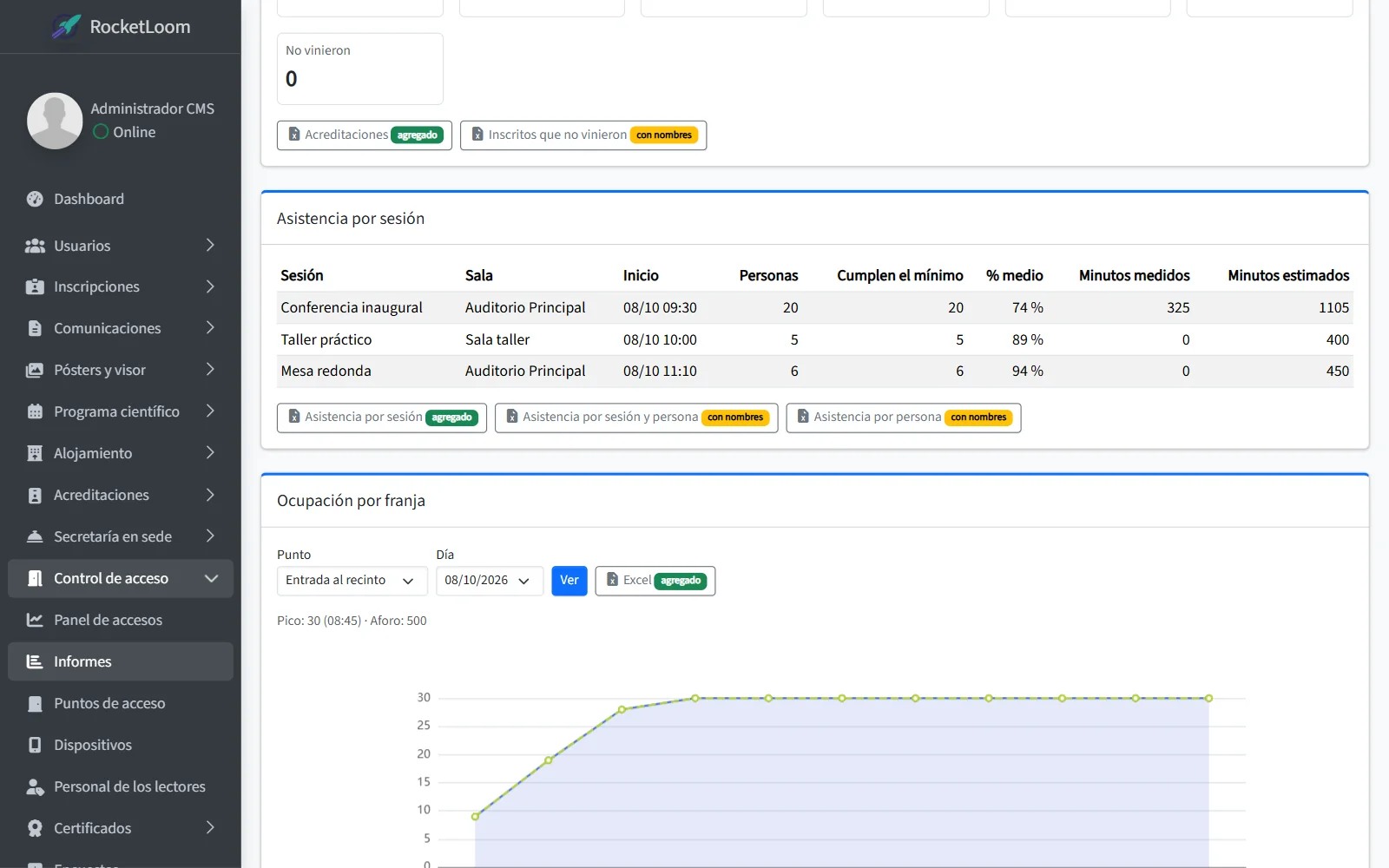The height and width of the screenshot is (868, 1389).
Task: Expand the Comunicaciones menu chevron
Action: tap(210, 328)
